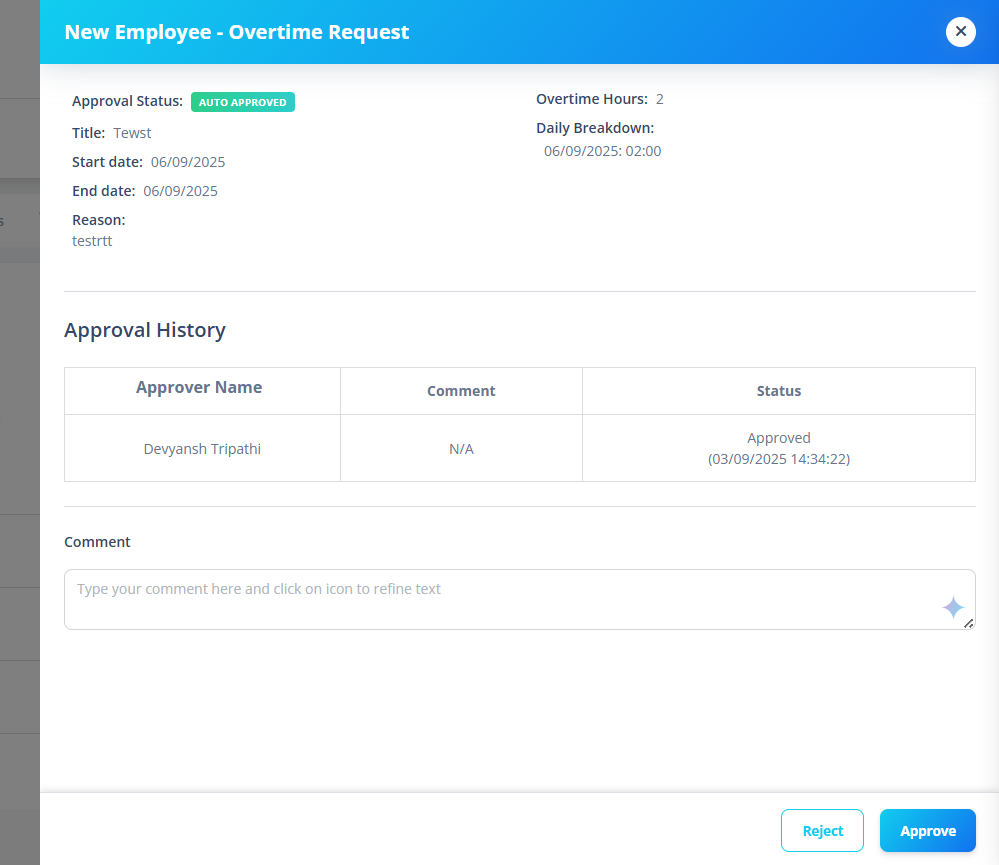Click the reason text testrtt
Viewport: 999px width, 865px height.
point(92,241)
